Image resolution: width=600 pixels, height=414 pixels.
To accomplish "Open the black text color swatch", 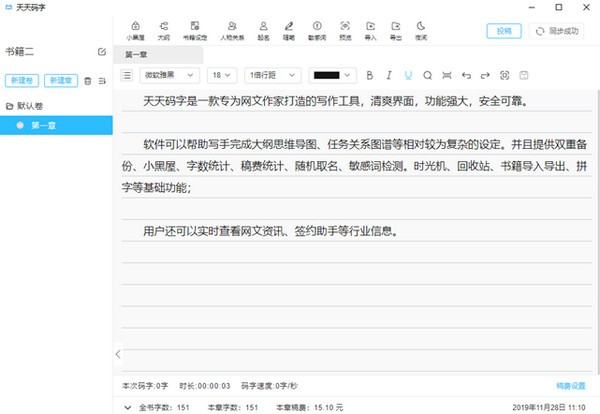I will click(332, 75).
